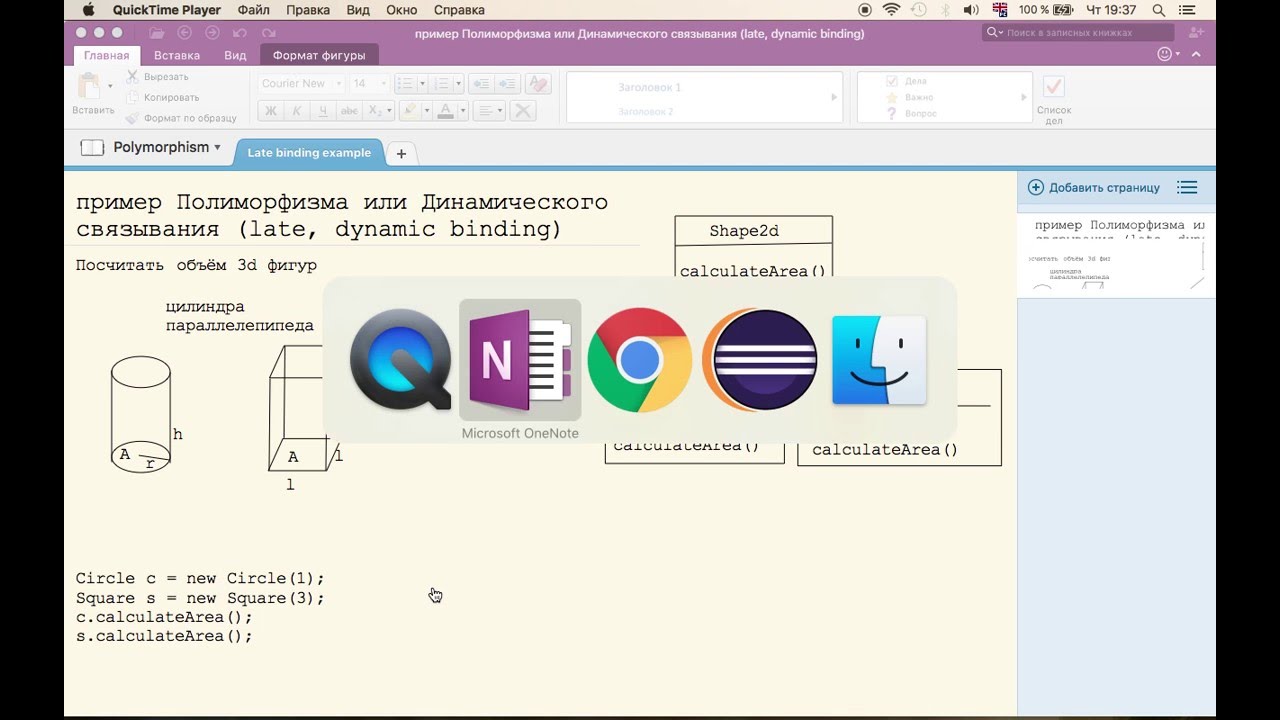Open the share notebook person icon
Screen dimensions: 1280x720
point(1196,33)
